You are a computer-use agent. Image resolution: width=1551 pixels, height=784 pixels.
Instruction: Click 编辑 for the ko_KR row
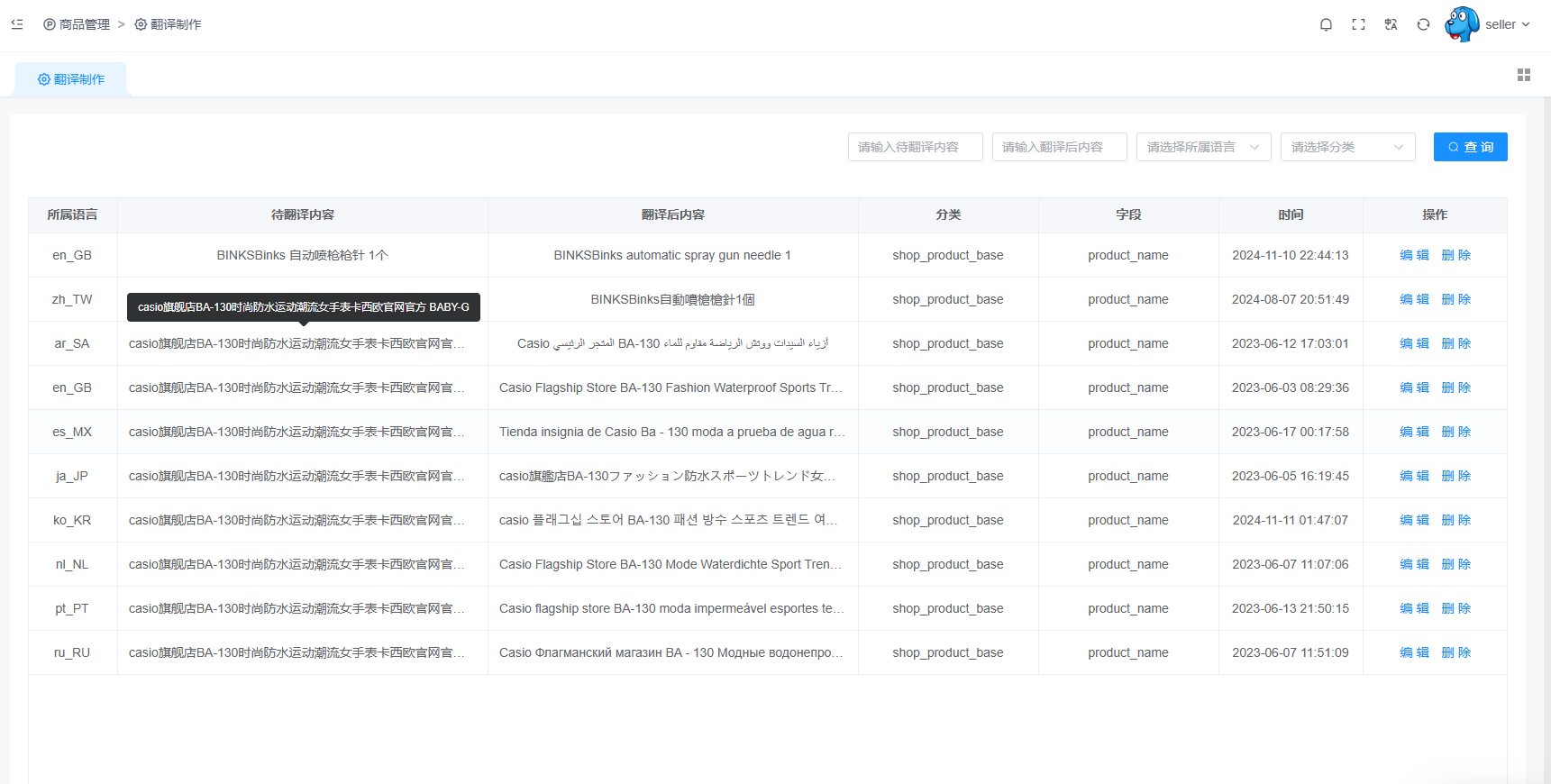click(1414, 520)
